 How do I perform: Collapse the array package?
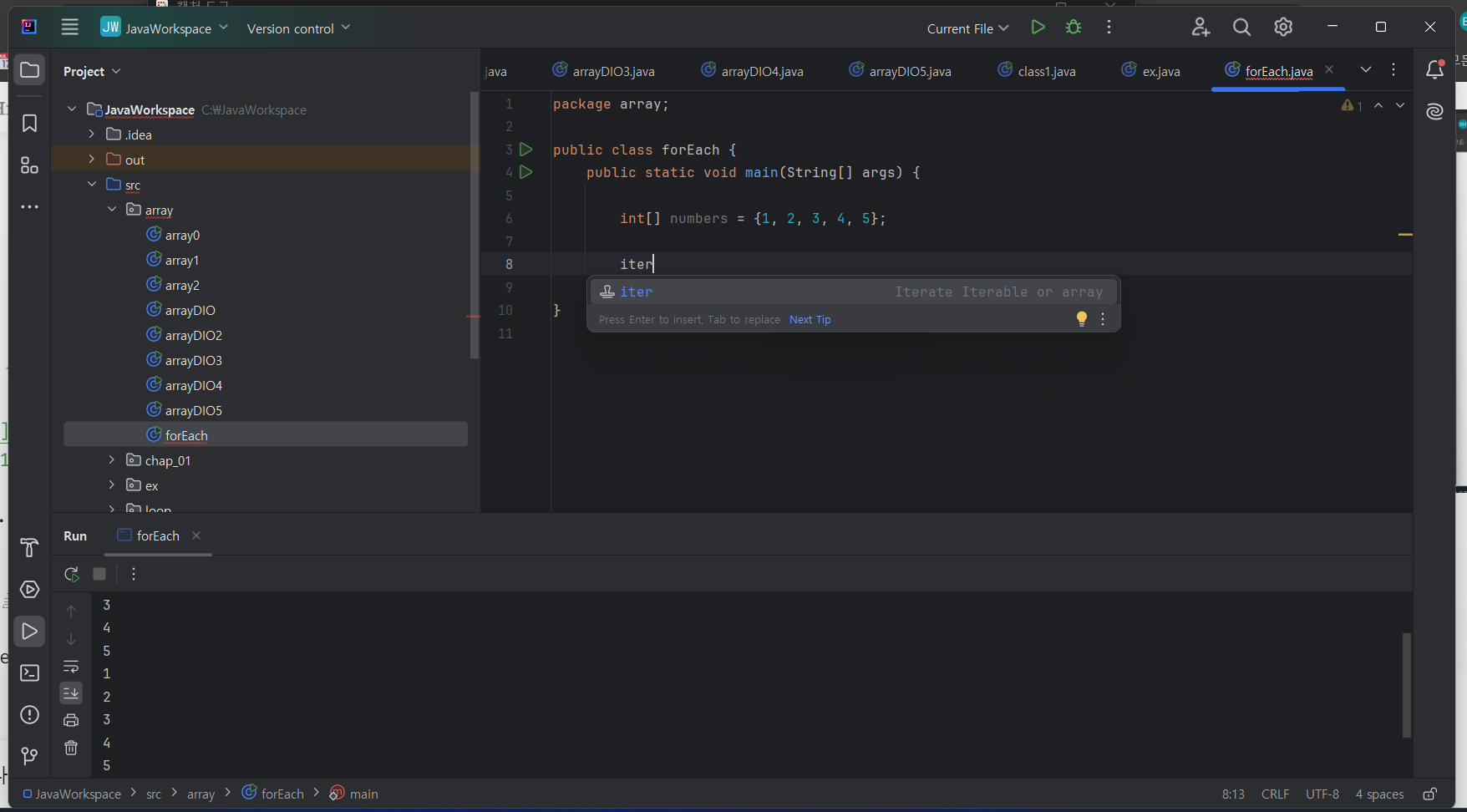(x=112, y=209)
